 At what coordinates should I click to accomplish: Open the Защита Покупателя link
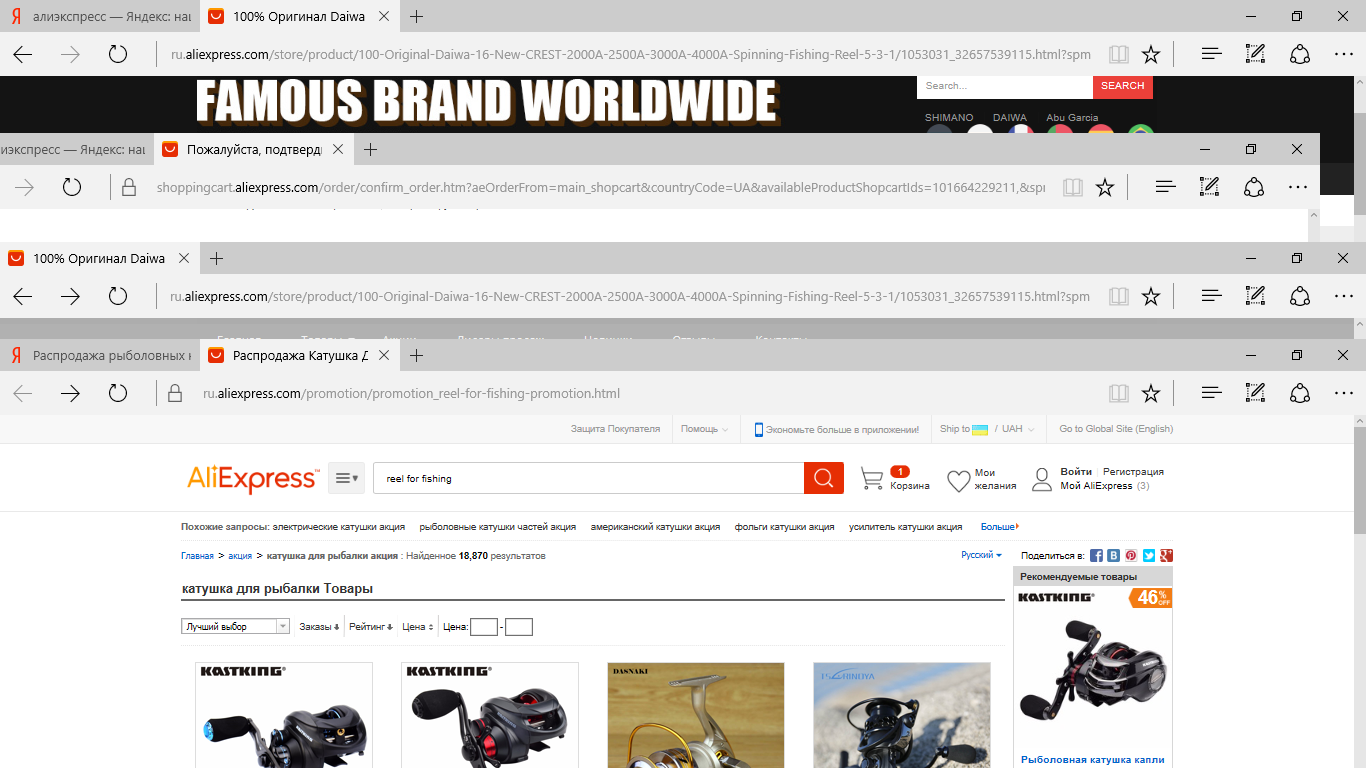(615, 429)
